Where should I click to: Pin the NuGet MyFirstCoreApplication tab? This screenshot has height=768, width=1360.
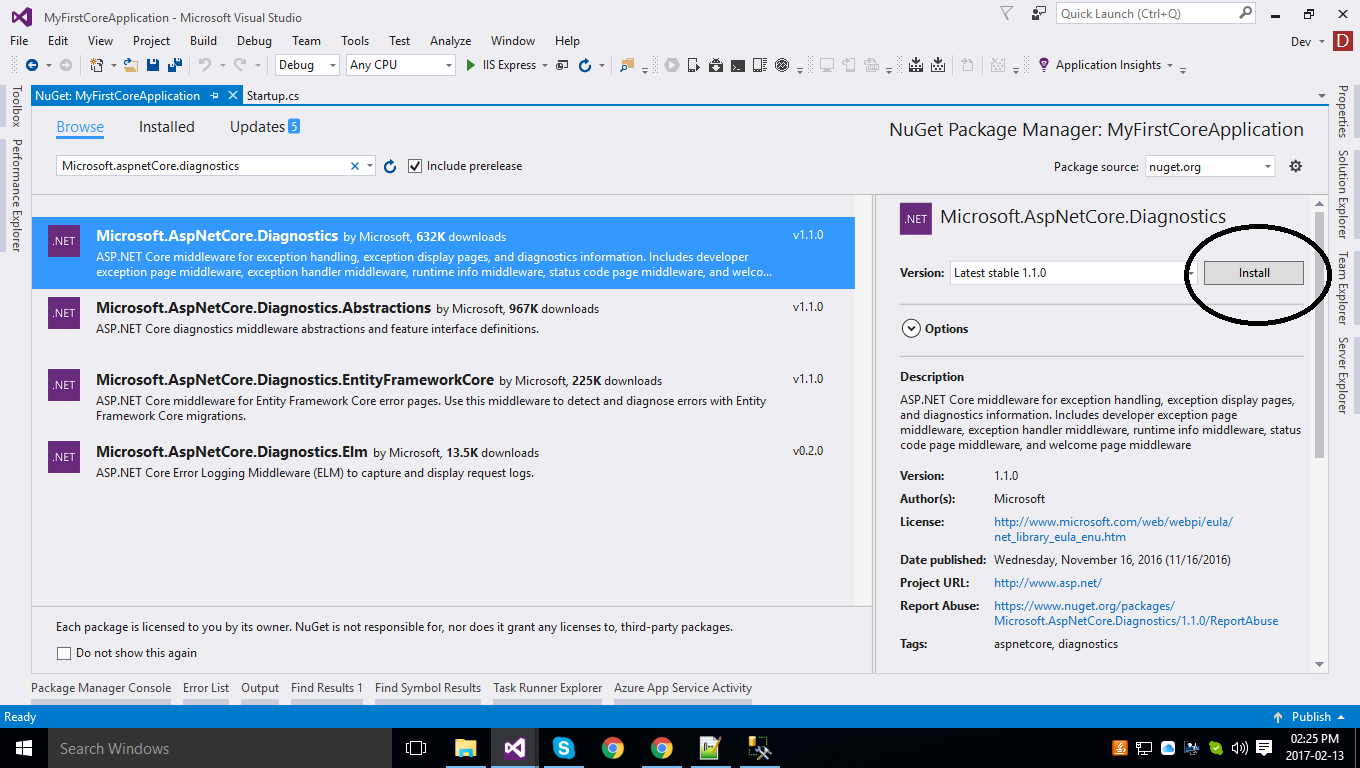pos(214,96)
